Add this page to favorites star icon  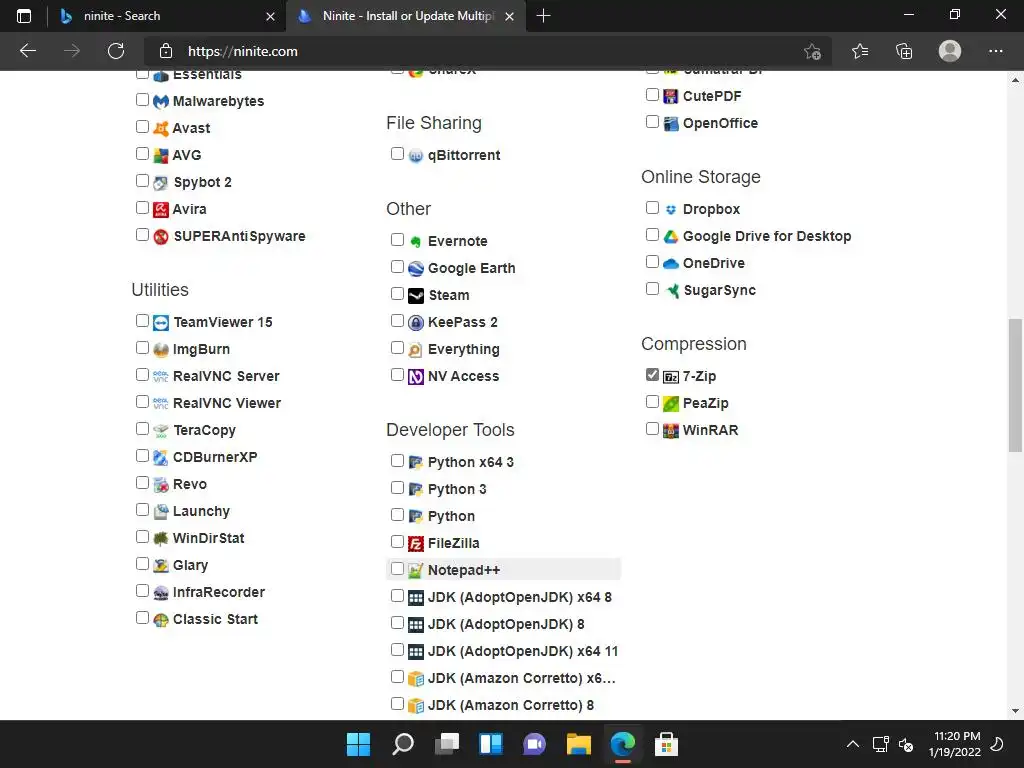[x=812, y=51]
